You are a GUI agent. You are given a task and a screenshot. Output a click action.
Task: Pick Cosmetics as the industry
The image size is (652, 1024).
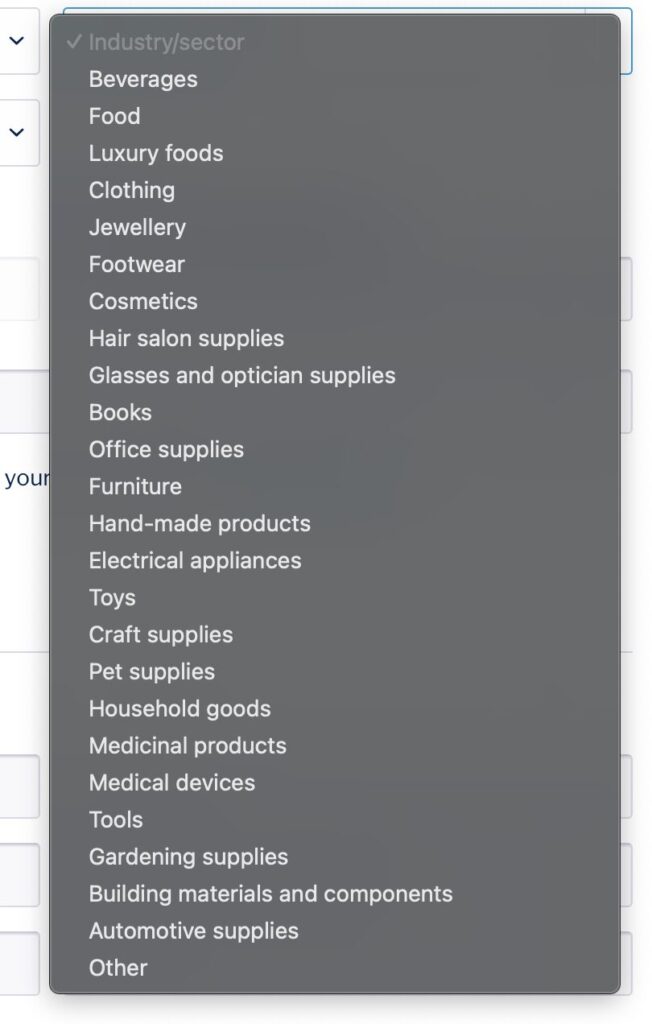click(143, 301)
